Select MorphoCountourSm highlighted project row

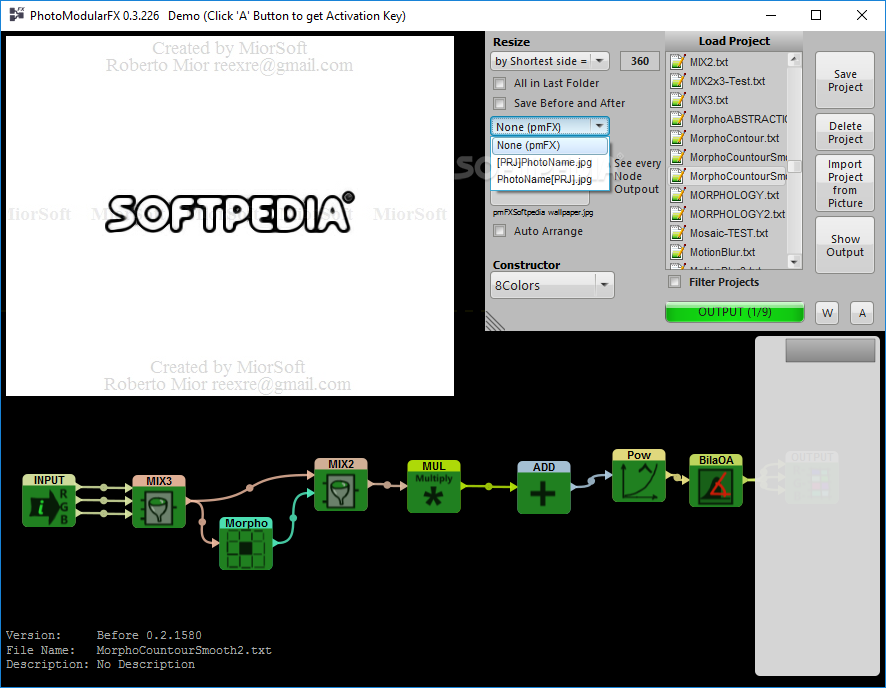[x=728, y=176]
